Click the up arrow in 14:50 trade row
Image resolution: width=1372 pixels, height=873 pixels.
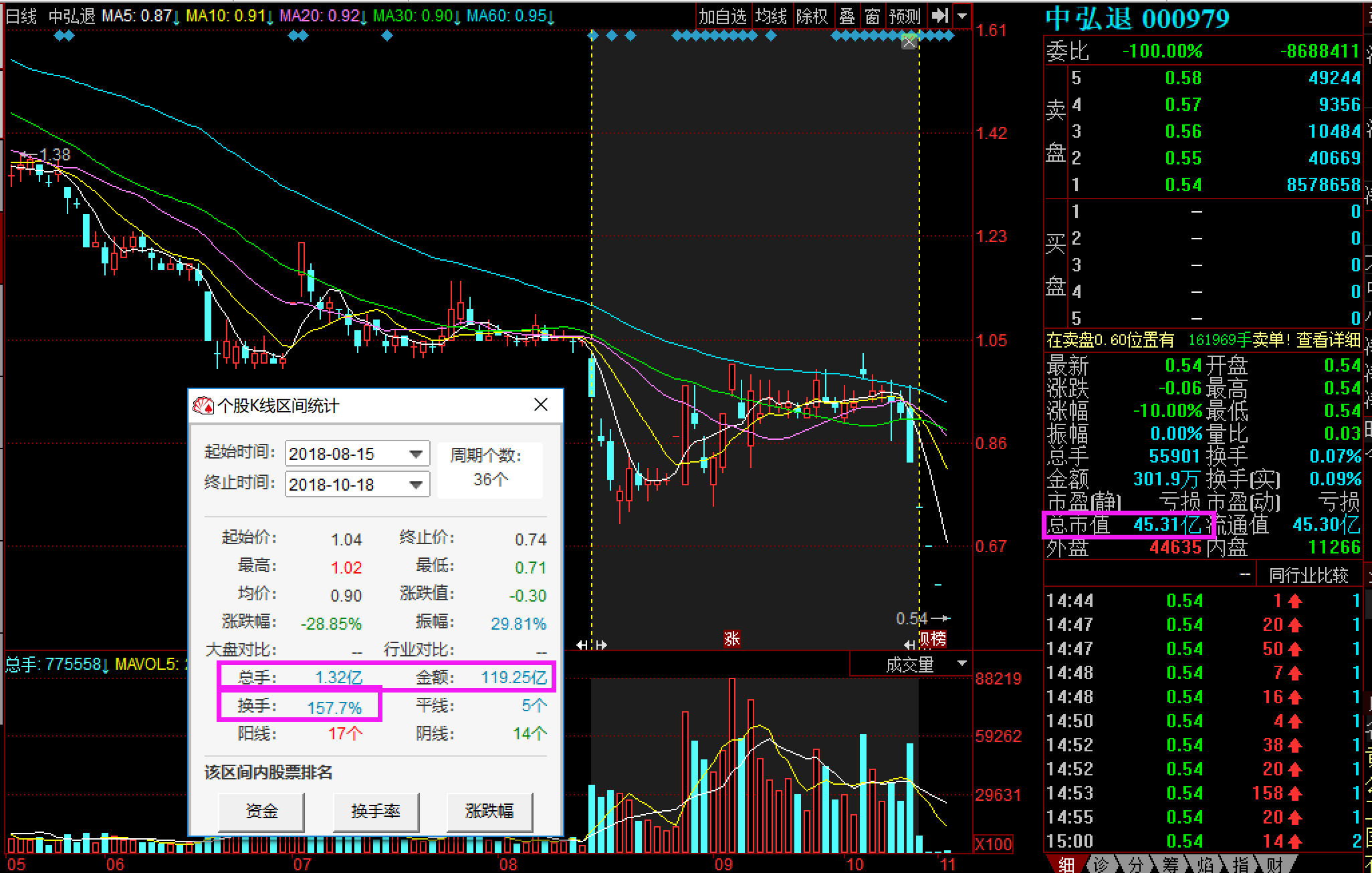(x=1295, y=721)
